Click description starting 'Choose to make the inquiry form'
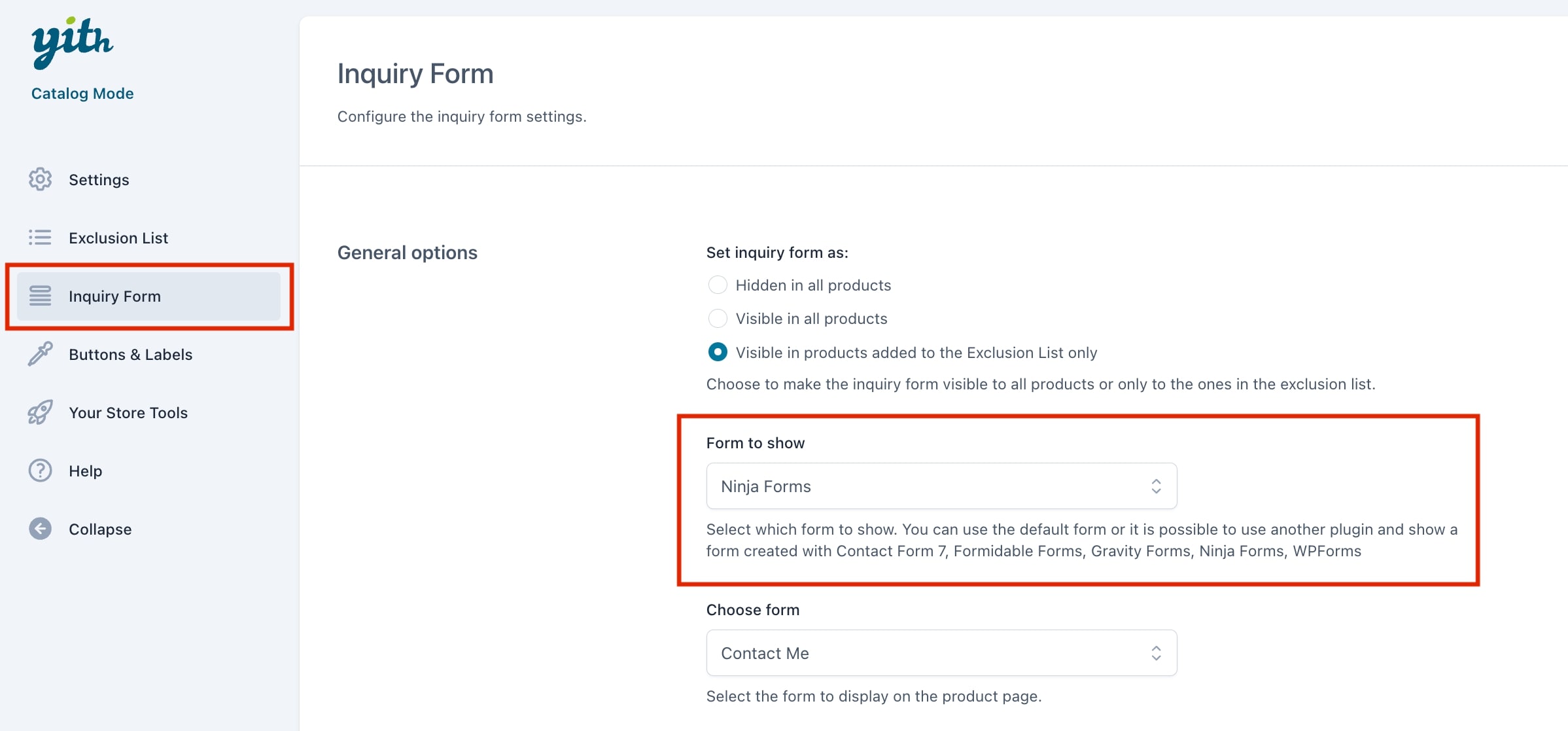The image size is (1568, 731). (1041, 384)
